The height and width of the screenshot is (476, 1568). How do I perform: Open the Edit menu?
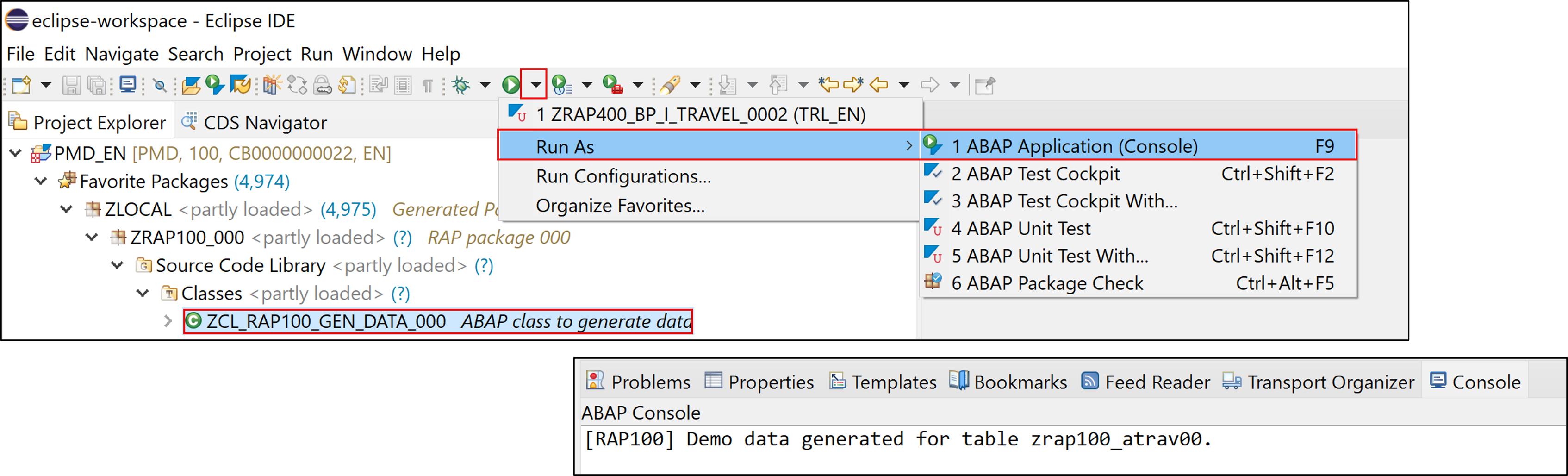click(x=60, y=54)
